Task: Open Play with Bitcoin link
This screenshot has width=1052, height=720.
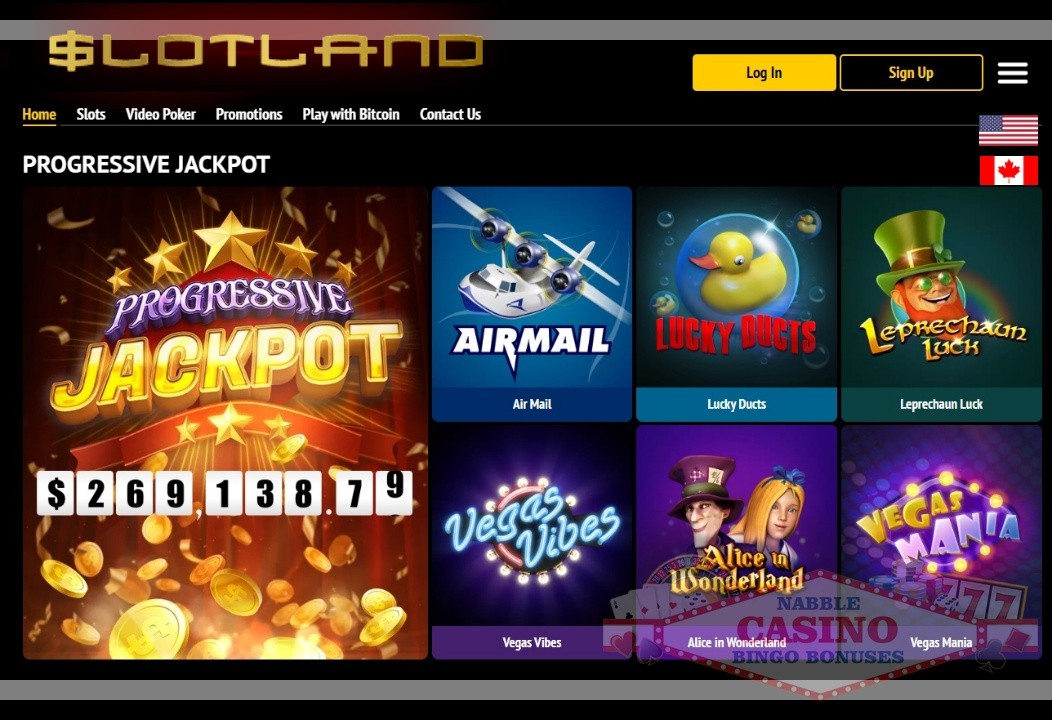Action: pyautogui.click(x=351, y=114)
